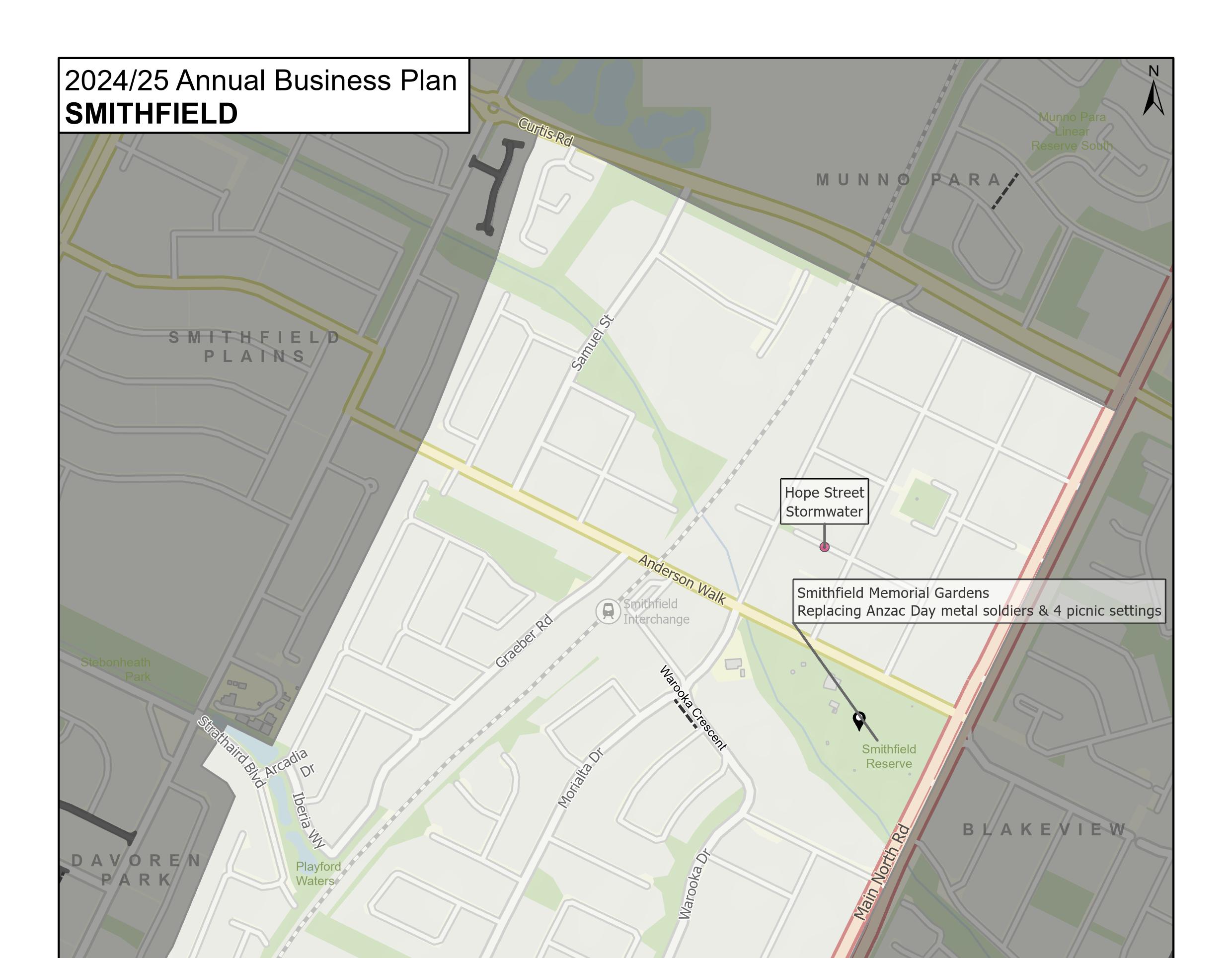Viewport: 1232px width, 958px height.
Task: Click the Graeber Rd road label
Action: click(524, 642)
